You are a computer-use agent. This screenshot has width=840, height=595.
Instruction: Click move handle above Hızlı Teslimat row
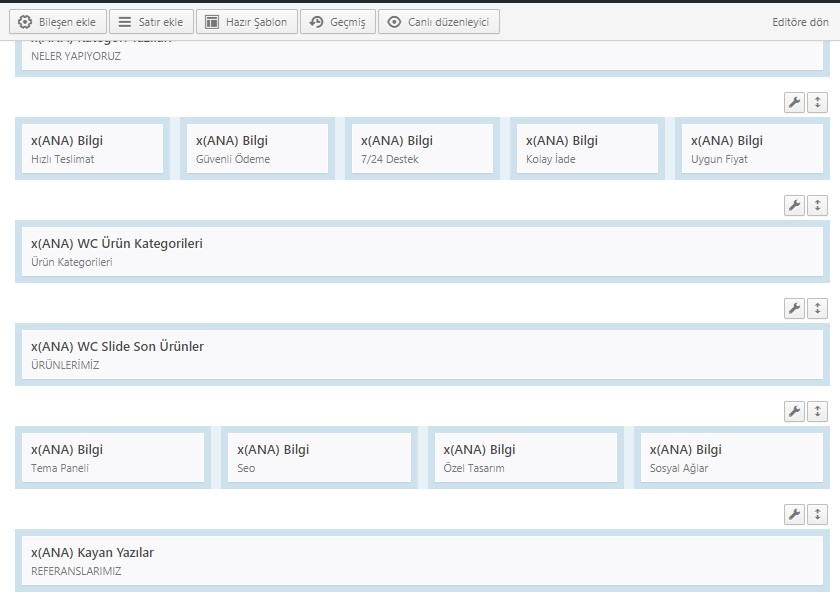[x=818, y=102]
